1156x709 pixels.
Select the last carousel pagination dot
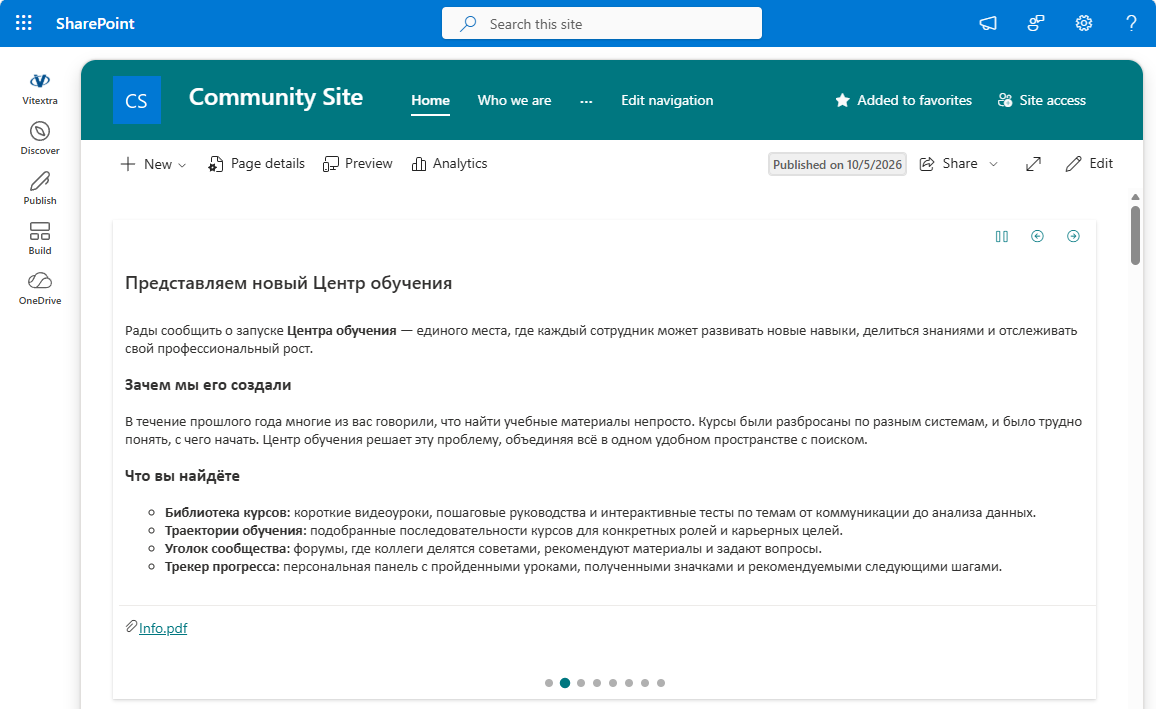pyautogui.click(x=661, y=683)
